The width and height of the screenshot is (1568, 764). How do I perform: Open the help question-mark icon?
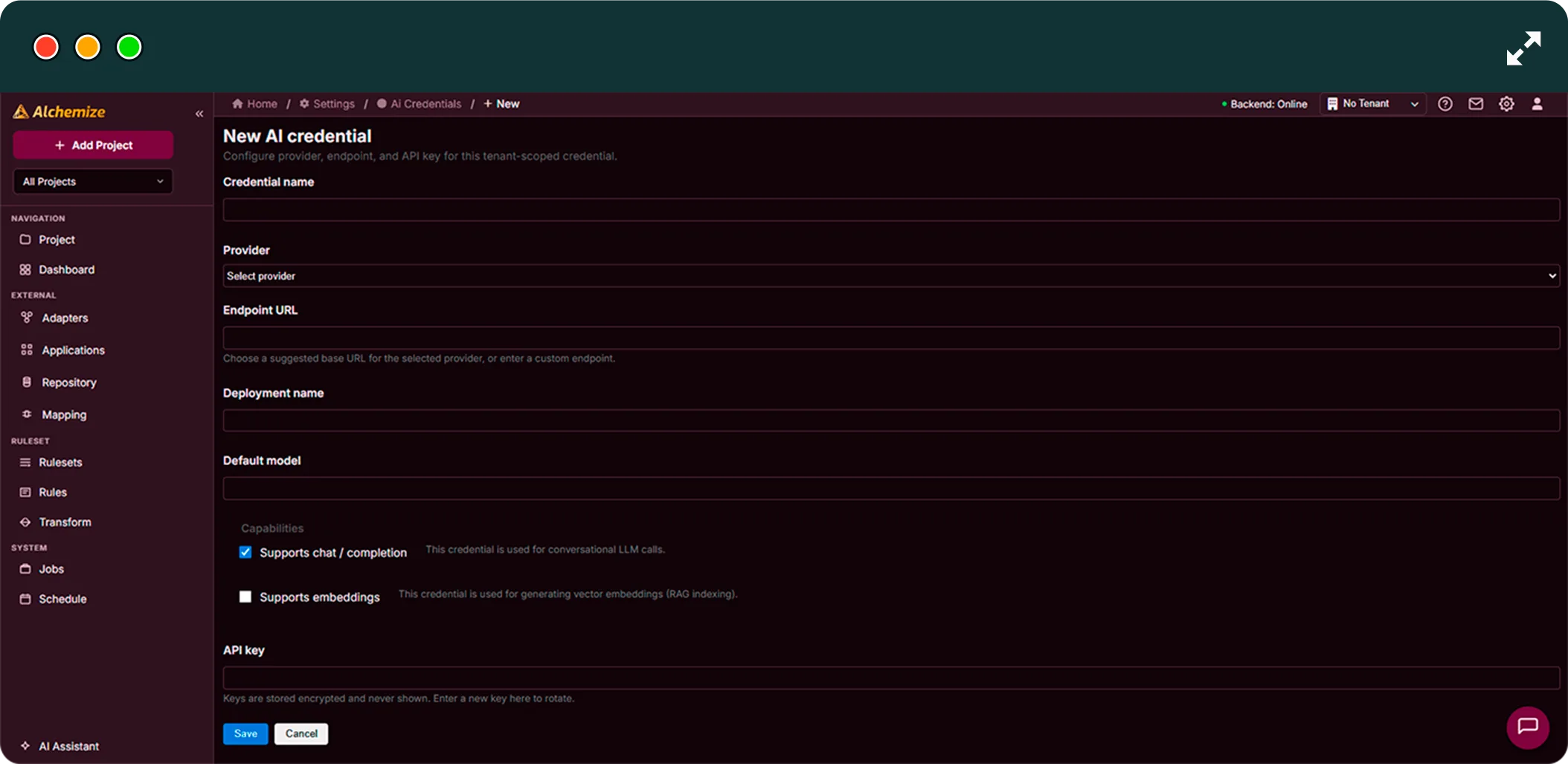tap(1445, 104)
